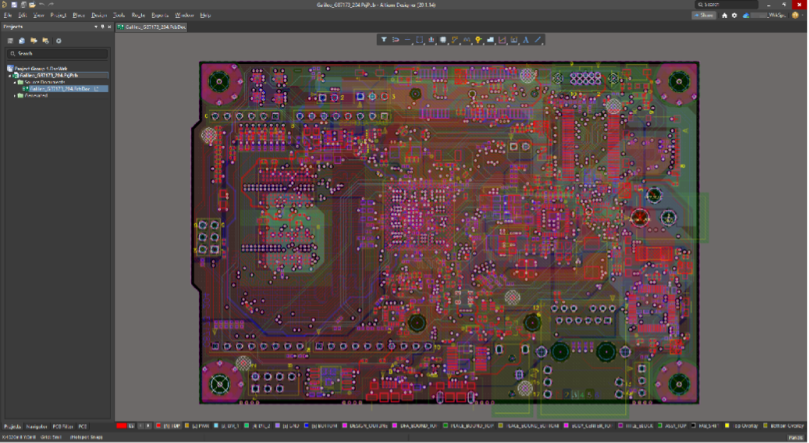The image size is (809, 443).
Task: Close the Projects panel
Action: pyautogui.click(x=109, y=26)
